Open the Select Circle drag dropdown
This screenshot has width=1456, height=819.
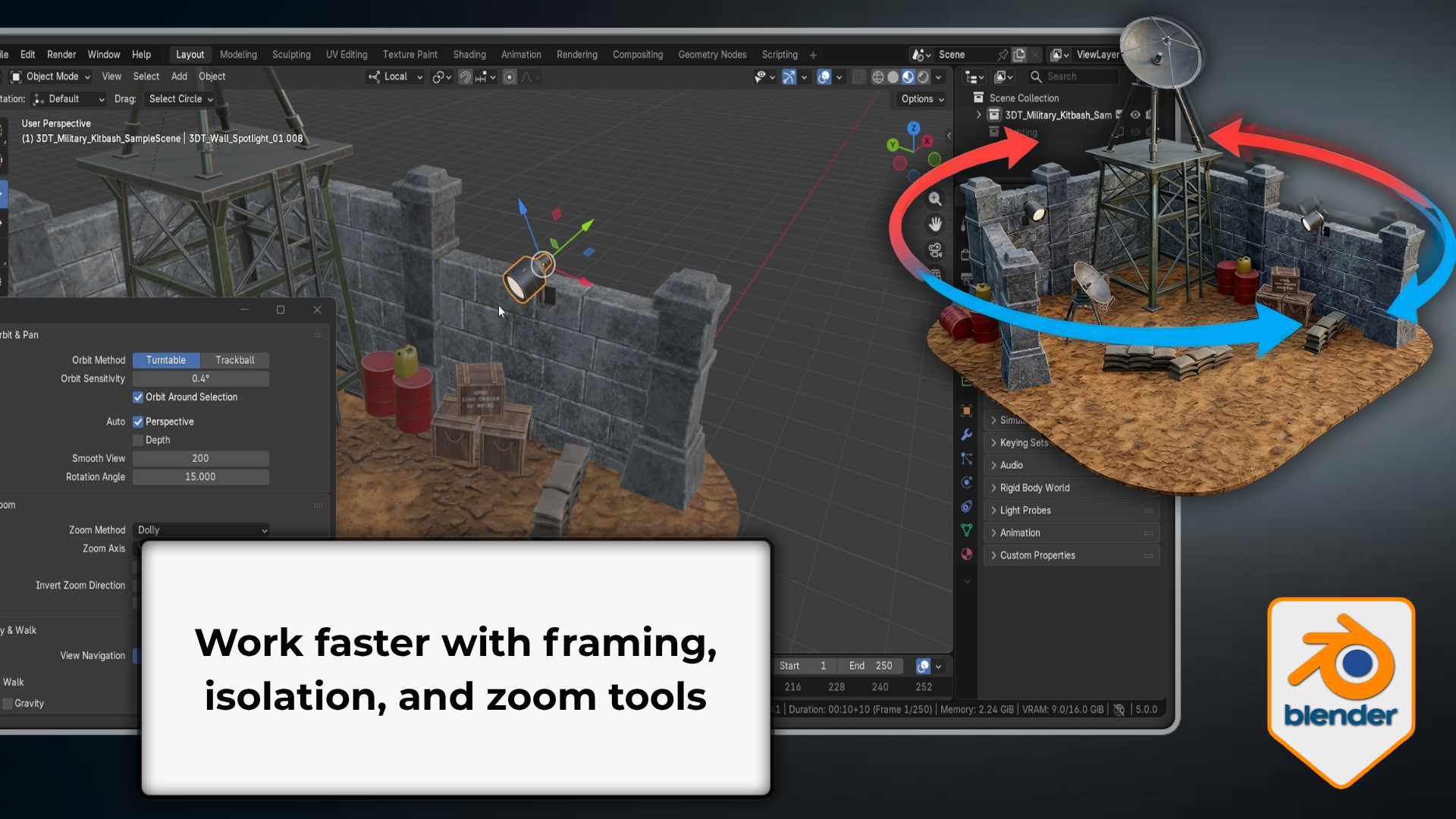tap(181, 99)
